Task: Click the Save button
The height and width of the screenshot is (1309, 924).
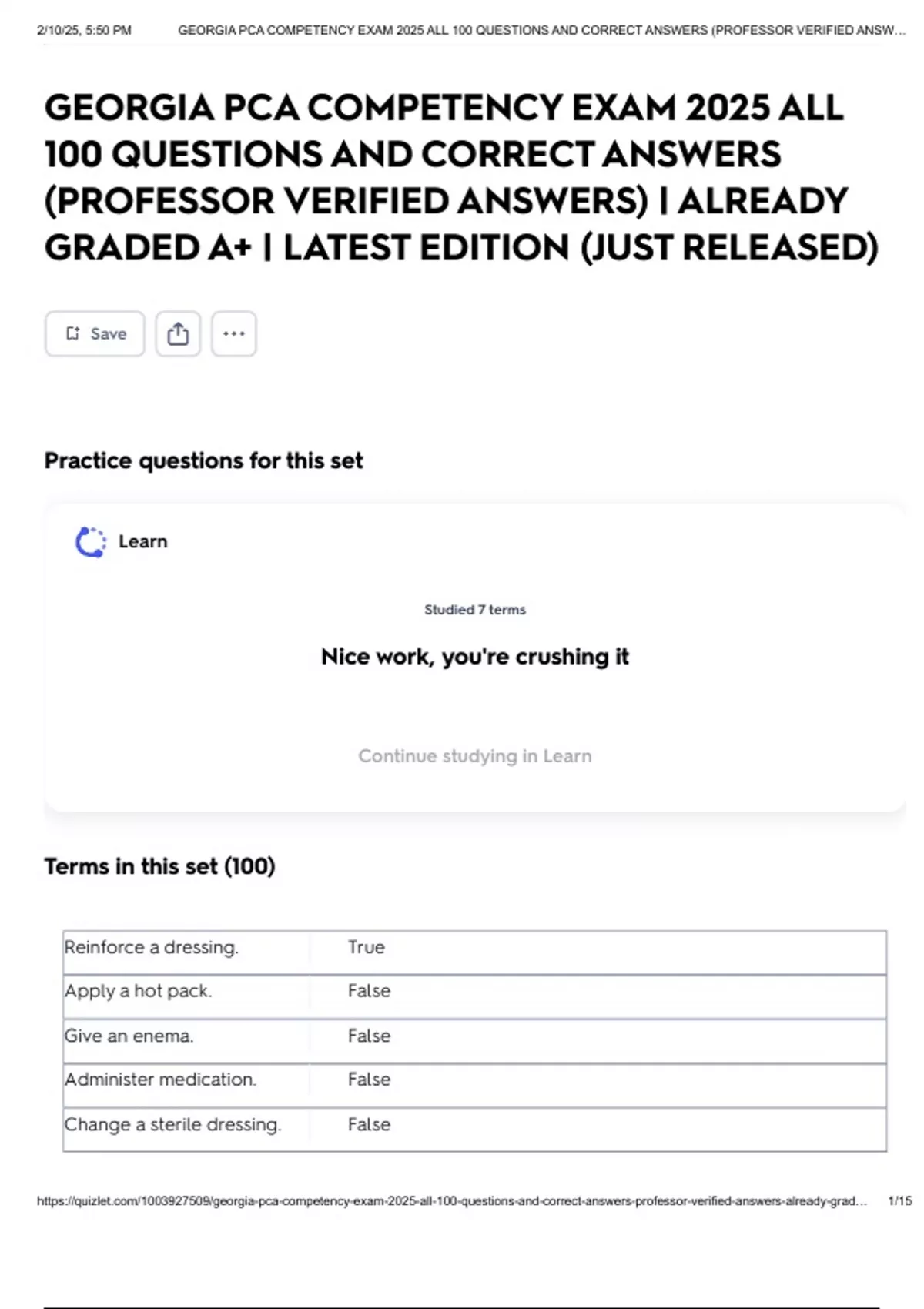Action: click(x=95, y=333)
